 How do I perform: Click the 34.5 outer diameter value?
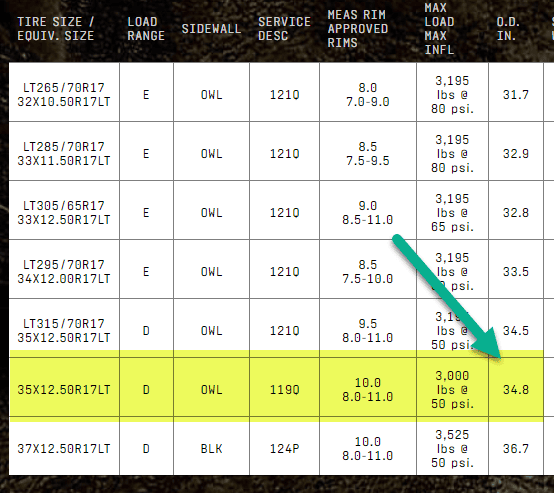[x=516, y=331]
